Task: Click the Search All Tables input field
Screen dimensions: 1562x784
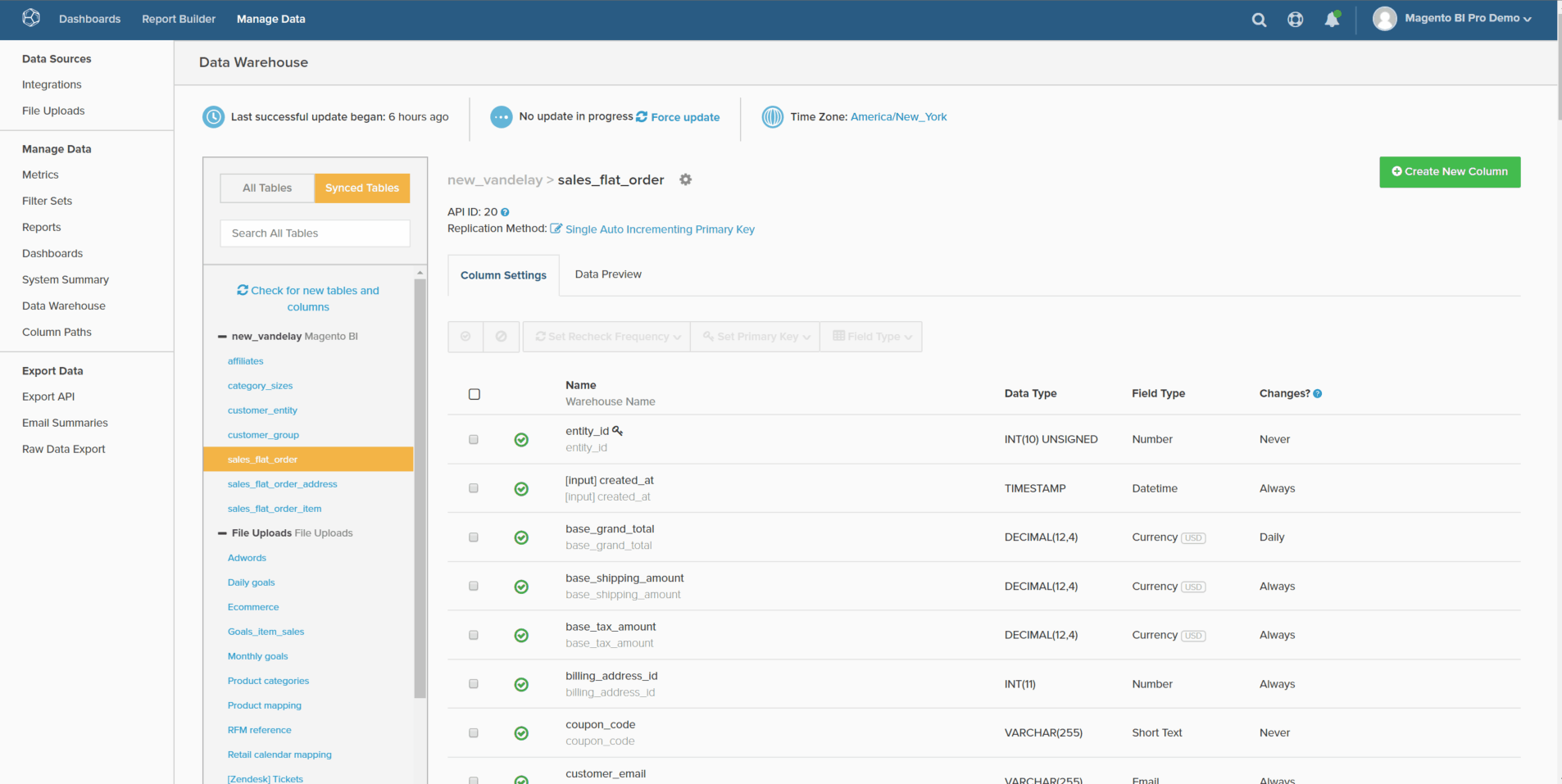Action: [x=315, y=233]
